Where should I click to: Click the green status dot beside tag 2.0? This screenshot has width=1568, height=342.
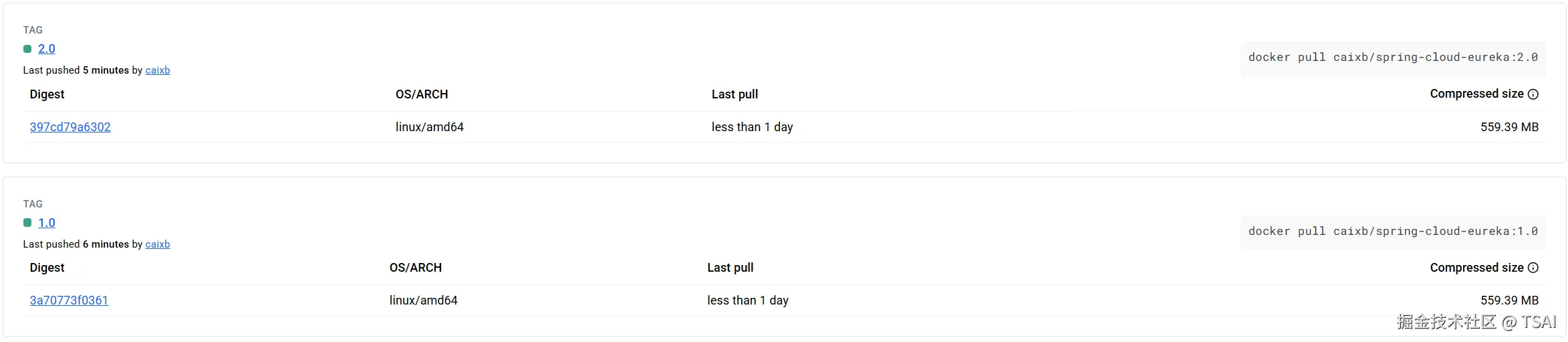tap(27, 49)
